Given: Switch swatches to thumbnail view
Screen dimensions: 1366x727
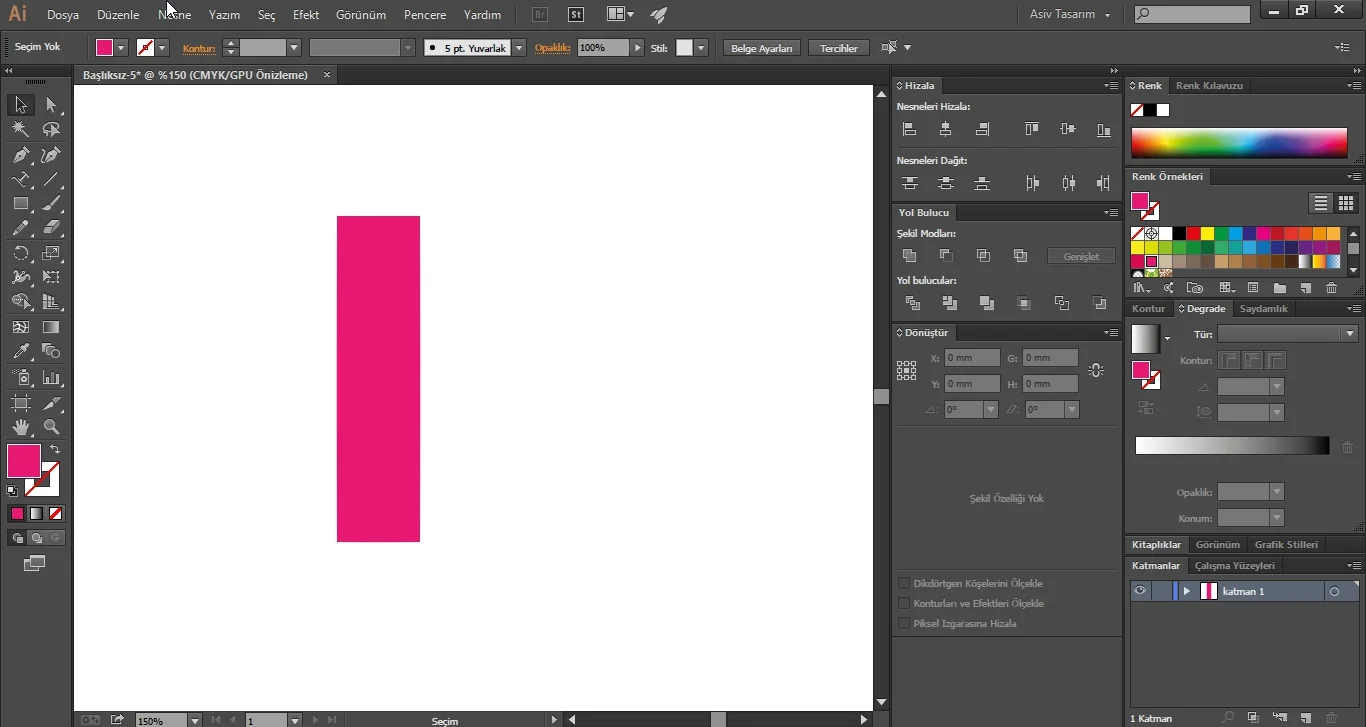Looking at the screenshot, I should pyautogui.click(x=1346, y=203).
